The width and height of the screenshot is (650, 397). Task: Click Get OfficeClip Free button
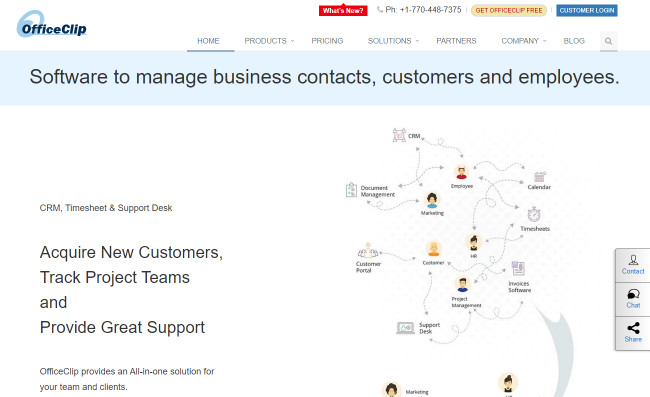[x=509, y=10]
